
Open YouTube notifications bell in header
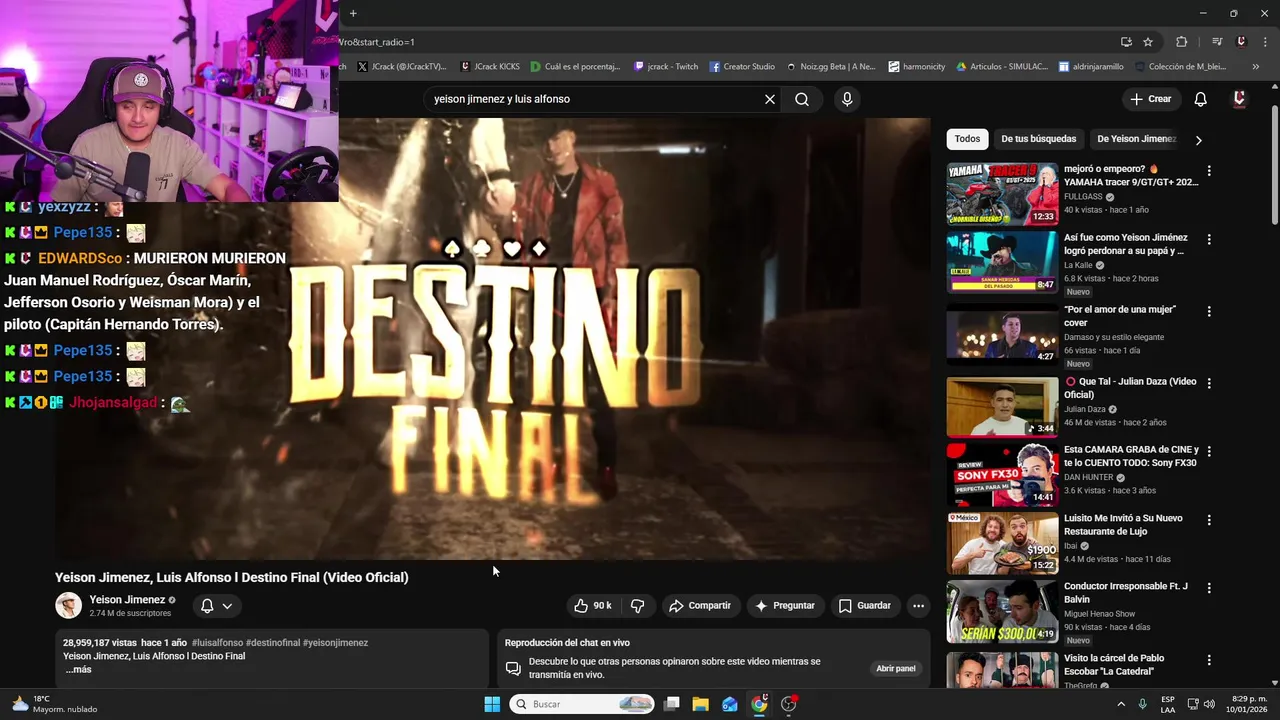click(1201, 99)
